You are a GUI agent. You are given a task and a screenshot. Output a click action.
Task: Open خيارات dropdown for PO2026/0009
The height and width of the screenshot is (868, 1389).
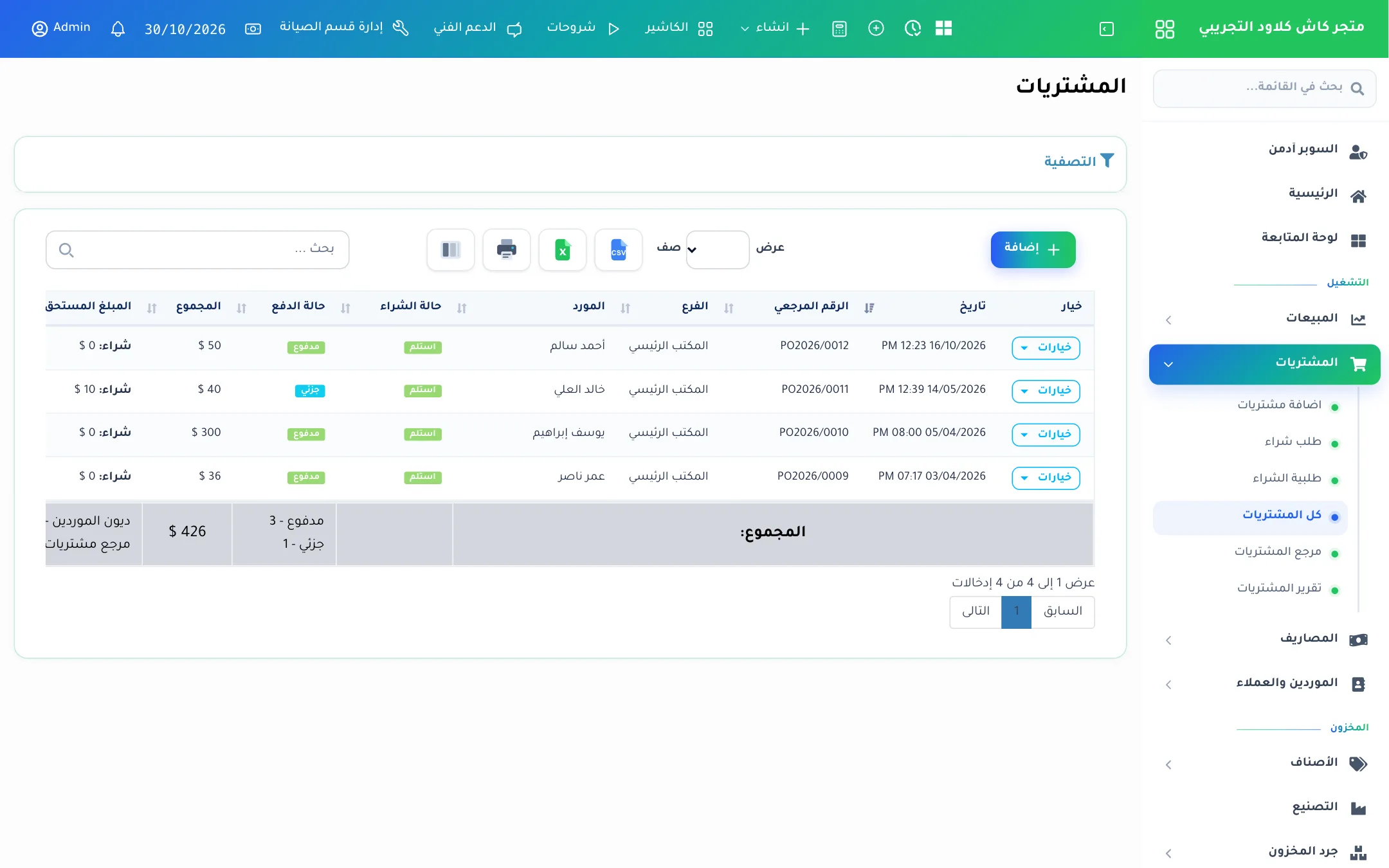tap(1046, 478)
